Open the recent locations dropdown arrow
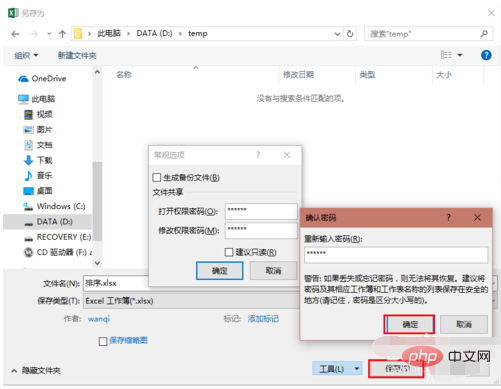Image resolution: width=501 pixels, height=389 pixels. pos(49,34)
